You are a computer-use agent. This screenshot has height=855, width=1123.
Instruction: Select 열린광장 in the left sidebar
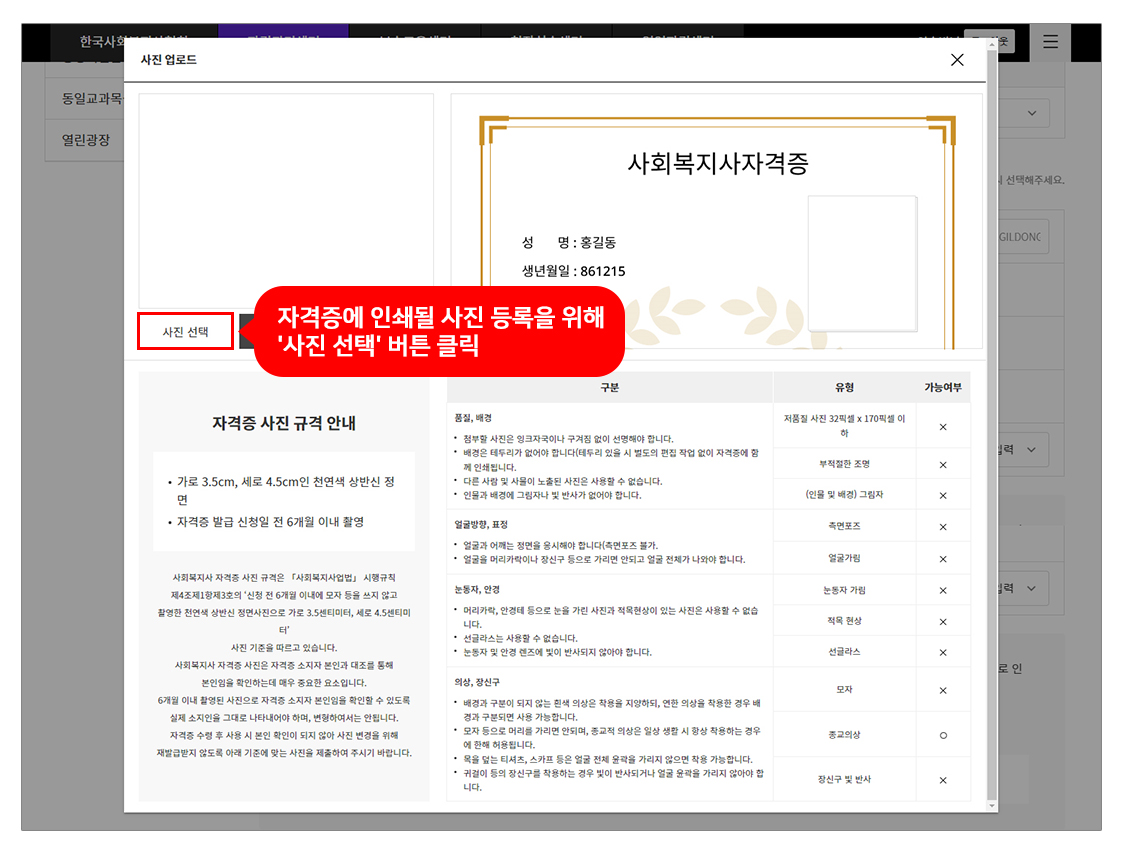tap(86, 140)
